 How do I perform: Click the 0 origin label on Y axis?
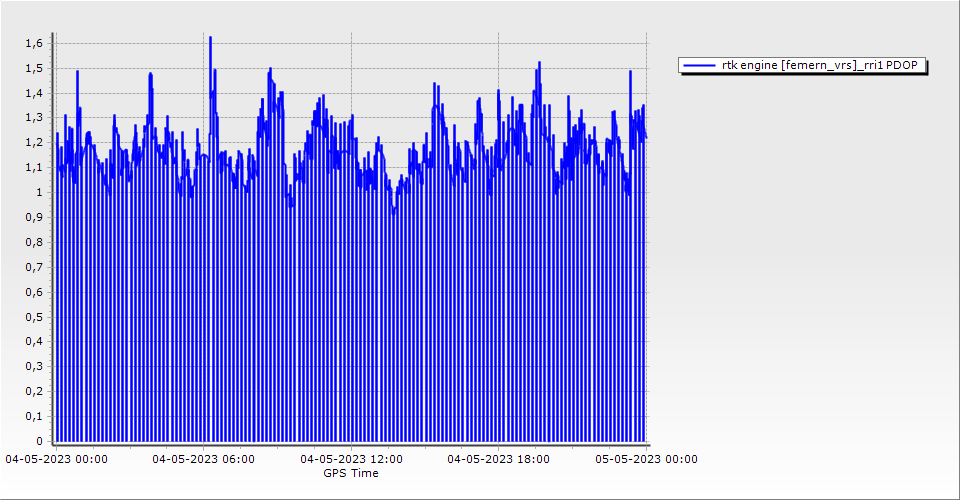click(39, 441)
